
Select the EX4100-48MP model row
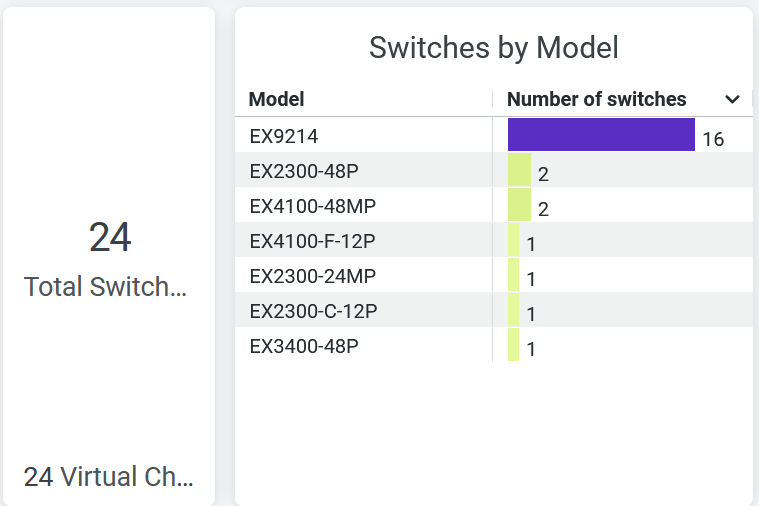312,206
